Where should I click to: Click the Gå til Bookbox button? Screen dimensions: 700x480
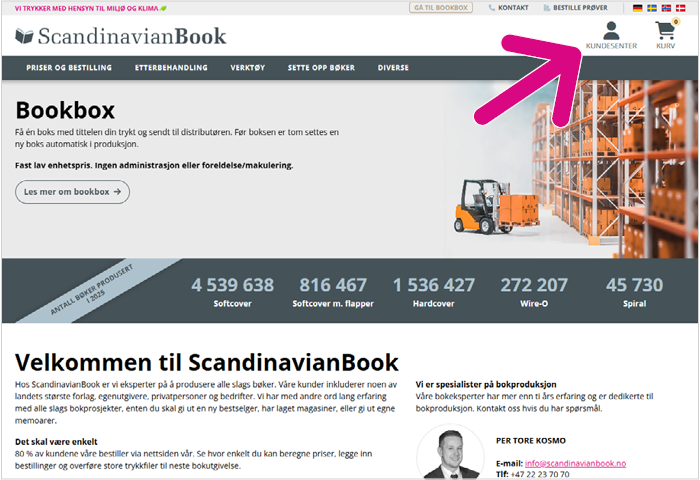tap(441, 8)
